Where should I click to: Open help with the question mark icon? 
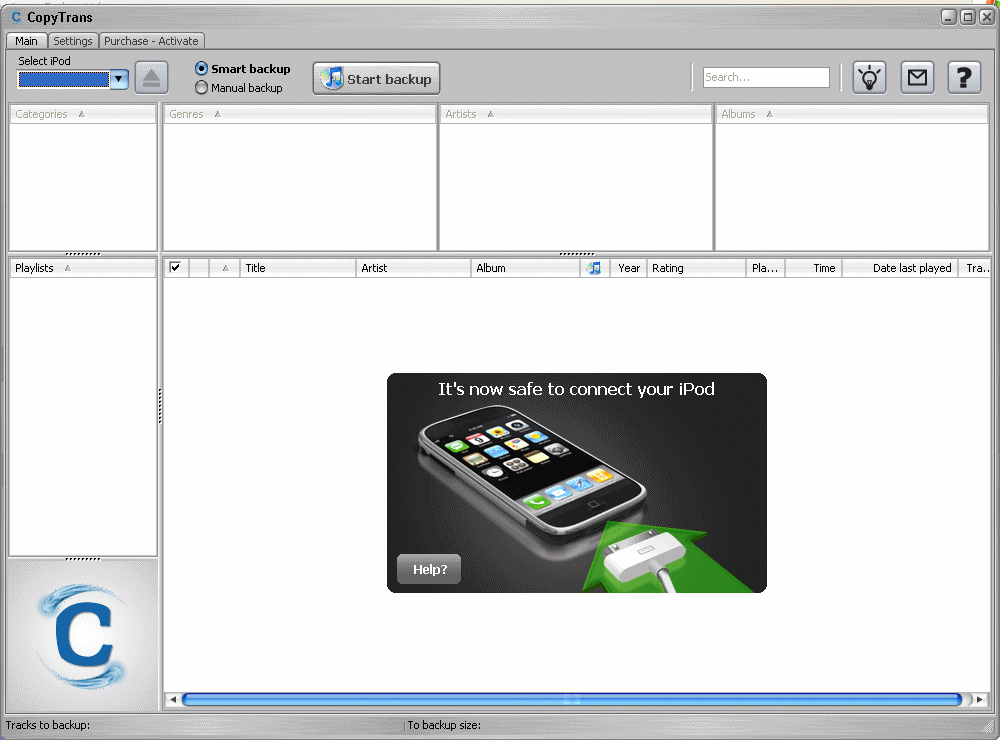964,78
